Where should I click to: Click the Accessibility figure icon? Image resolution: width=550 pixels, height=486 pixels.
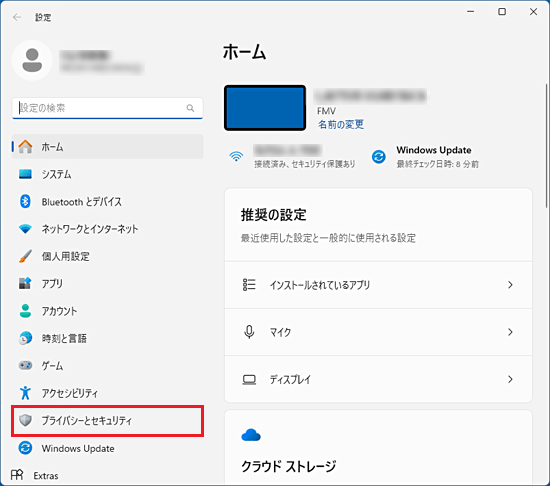(x=25, y=393)
